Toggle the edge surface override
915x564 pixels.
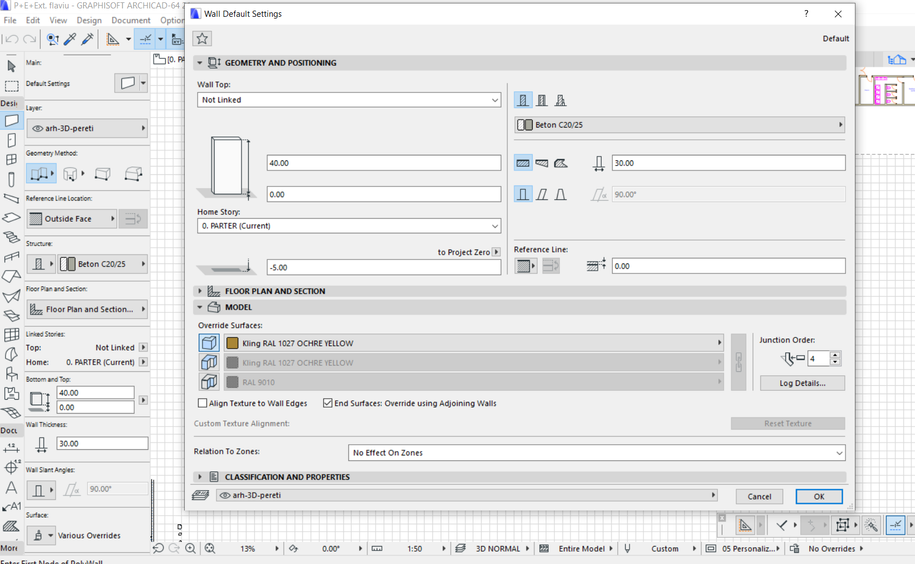click(209, 363)
